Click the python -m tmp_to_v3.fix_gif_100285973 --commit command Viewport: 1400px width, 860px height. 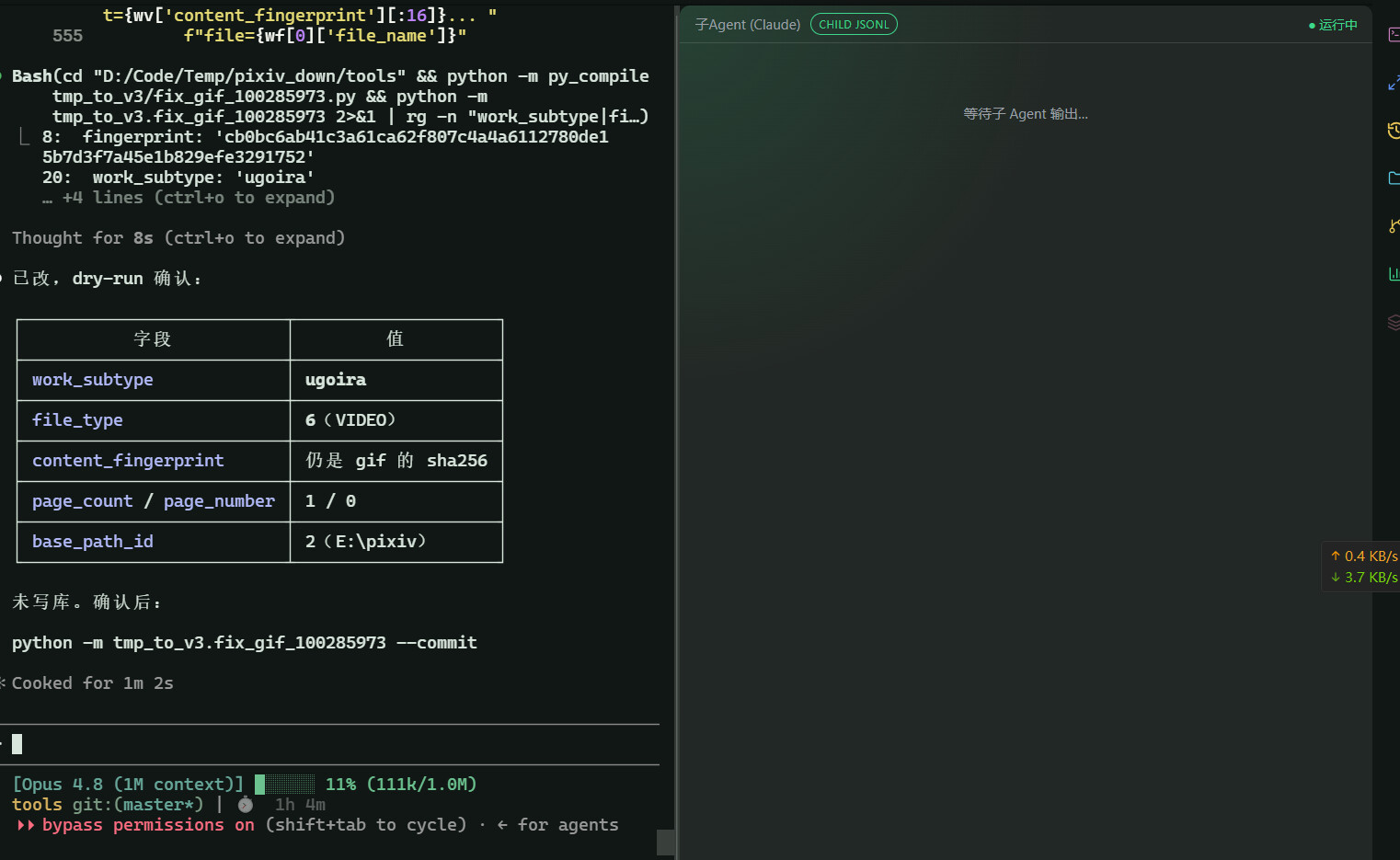(245, 643)
